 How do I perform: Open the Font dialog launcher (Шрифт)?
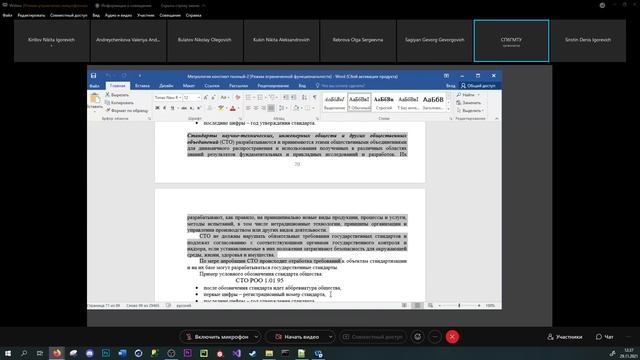tap(240, 118)
